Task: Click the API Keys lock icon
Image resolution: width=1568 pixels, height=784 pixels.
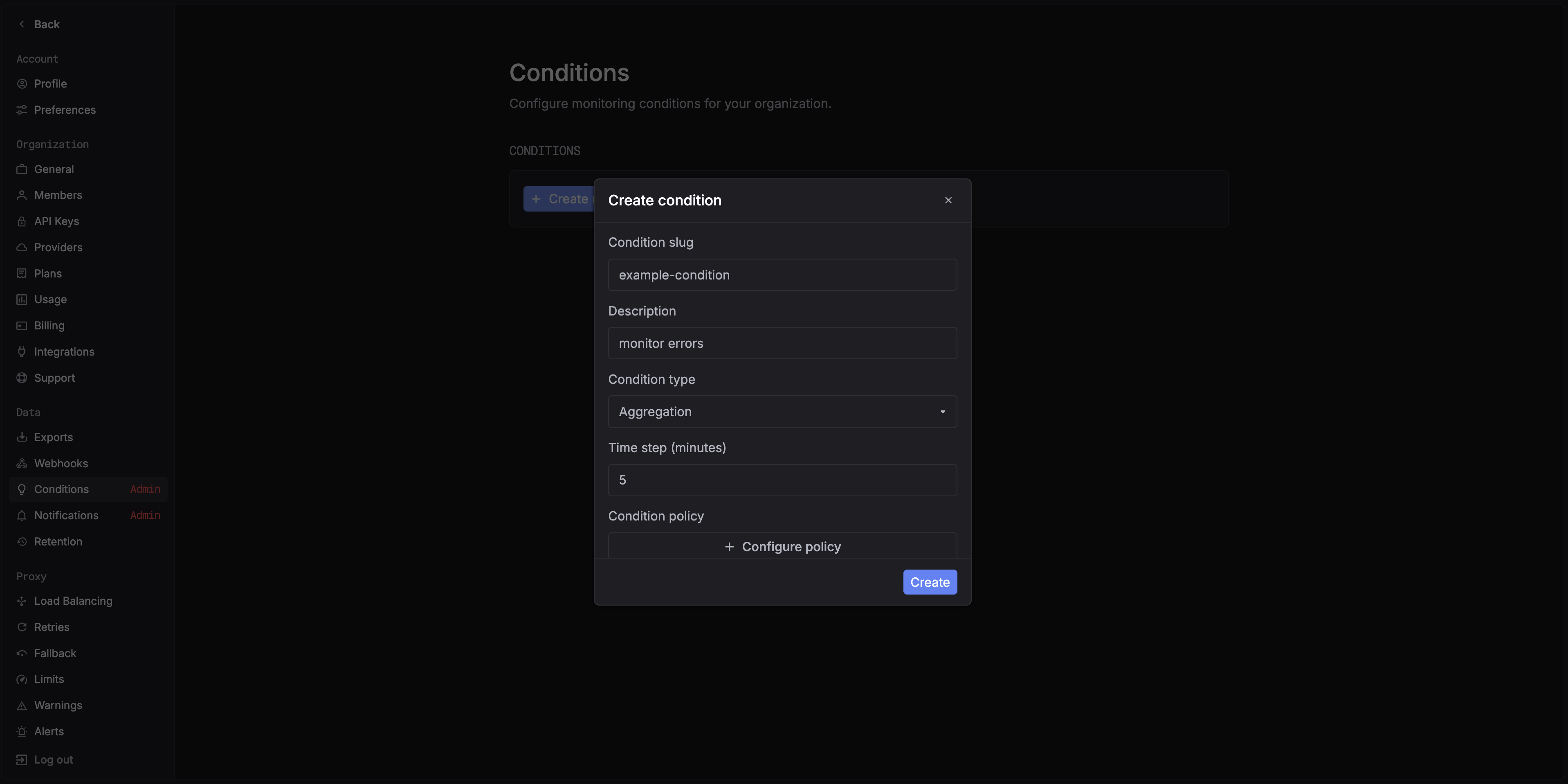Action: tap(22, 221)
